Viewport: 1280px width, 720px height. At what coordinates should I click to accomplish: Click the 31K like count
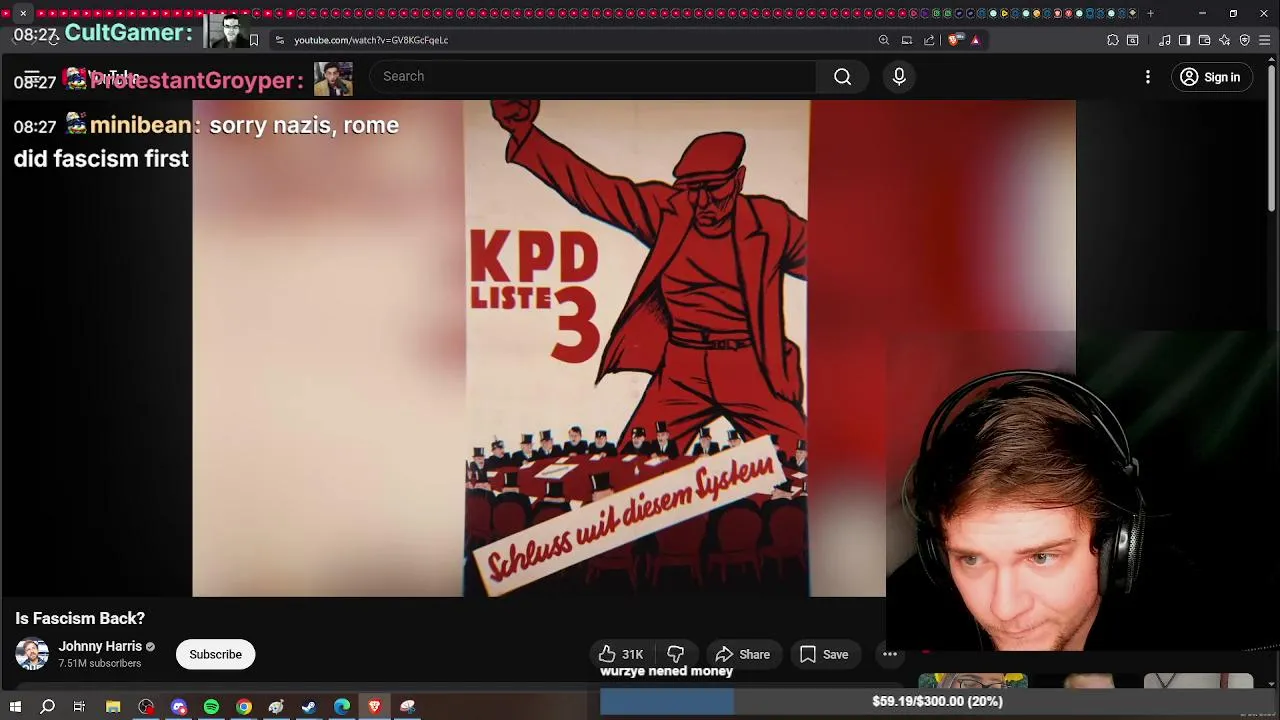coord(633,654)
